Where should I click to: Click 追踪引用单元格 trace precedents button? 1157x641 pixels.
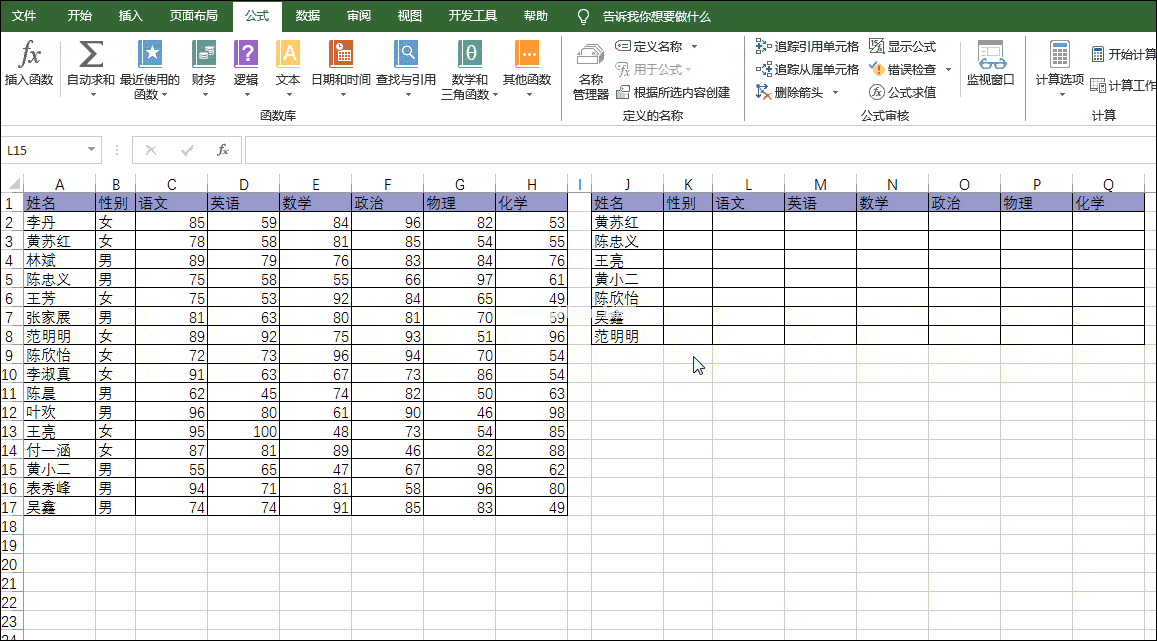[807, 46]
